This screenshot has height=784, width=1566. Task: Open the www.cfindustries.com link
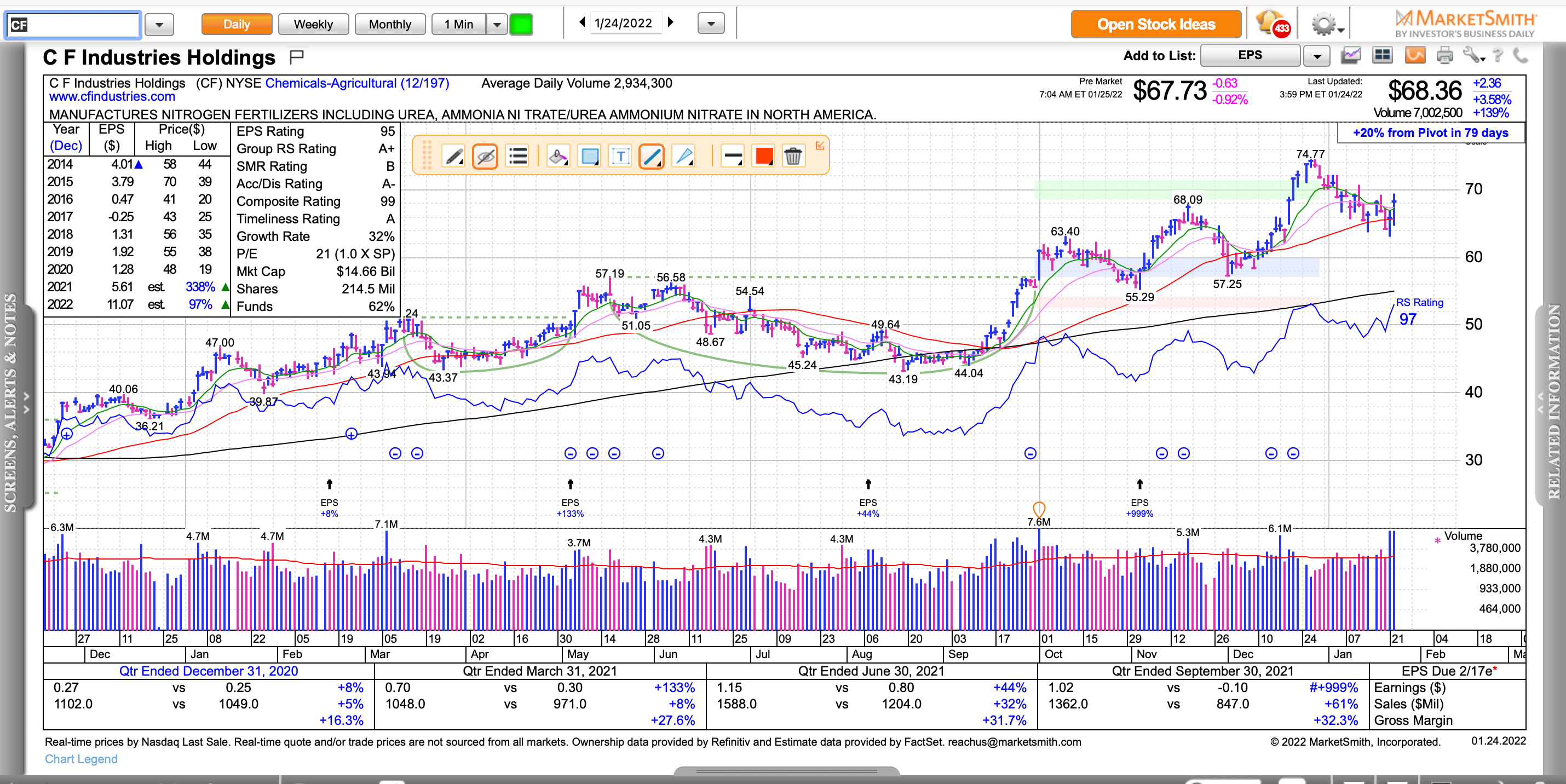112,97
